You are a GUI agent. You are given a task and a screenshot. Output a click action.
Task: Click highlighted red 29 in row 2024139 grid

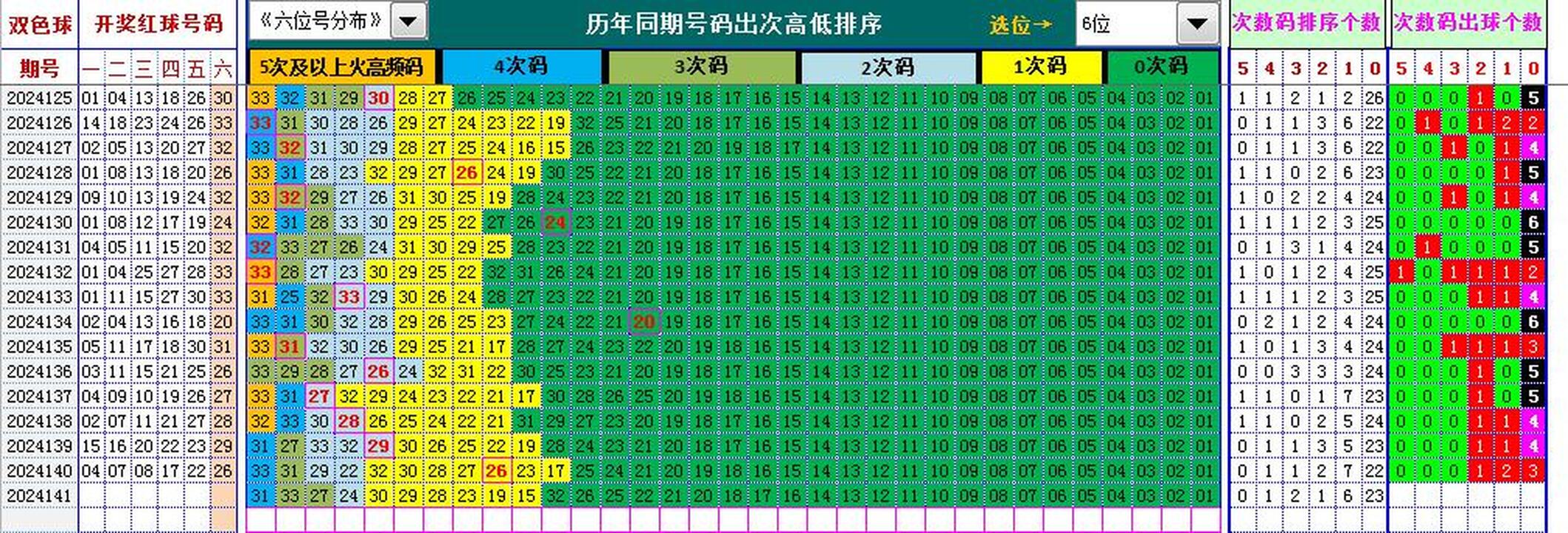(x=378, y=446)
